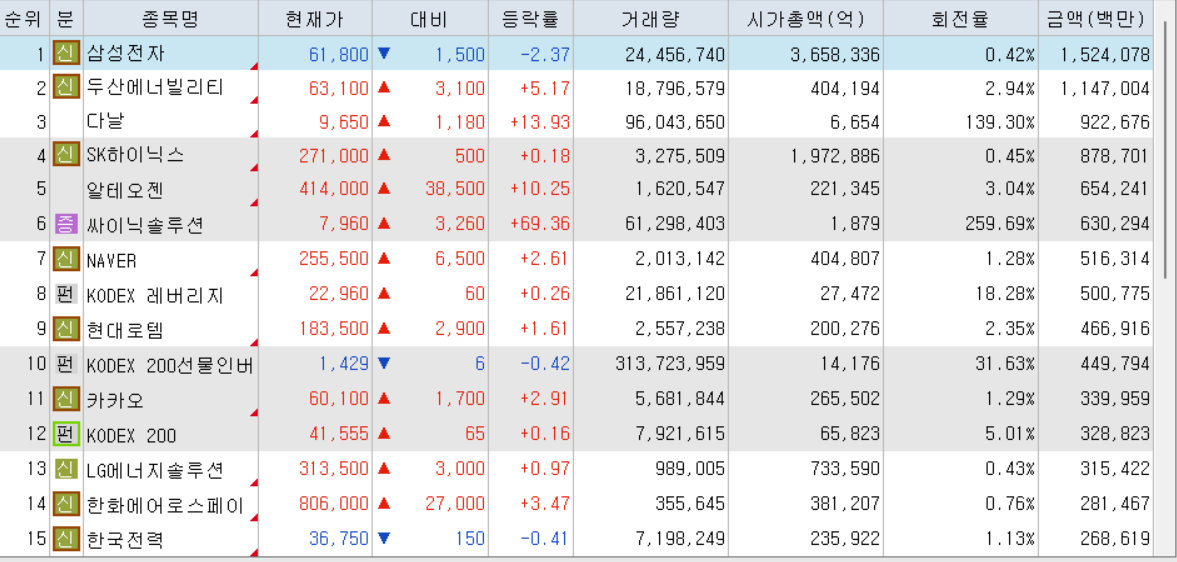Sort by the 금액(백만) column header

[x=1095, y=18]
